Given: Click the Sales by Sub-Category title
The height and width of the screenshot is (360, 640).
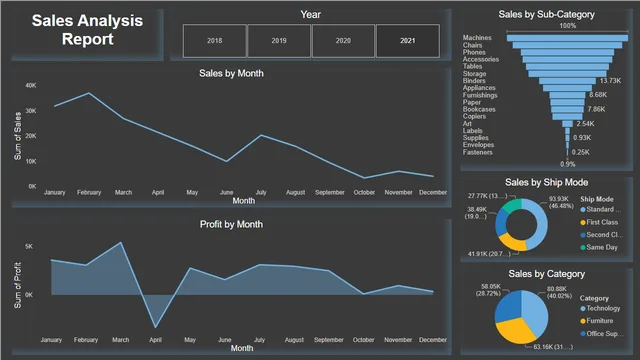Looking at the screenshot, I should [x=547, y=15].
